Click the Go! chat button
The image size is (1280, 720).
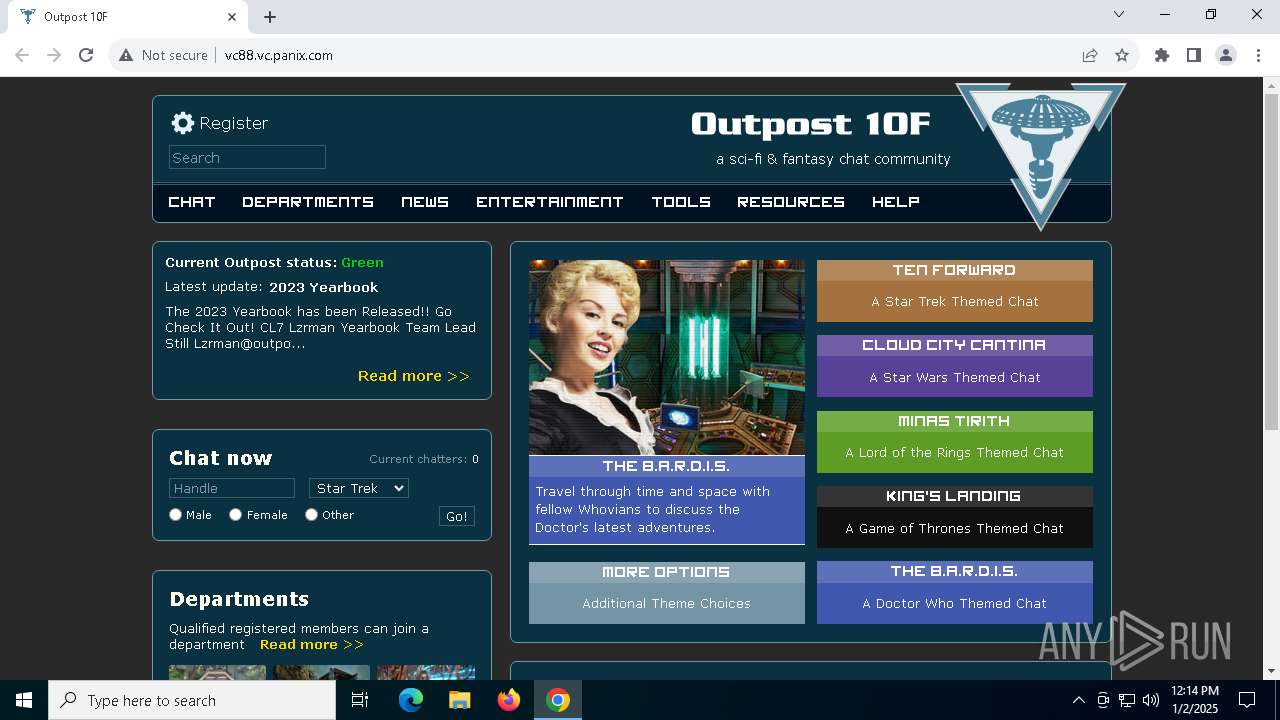pos(457,516)
